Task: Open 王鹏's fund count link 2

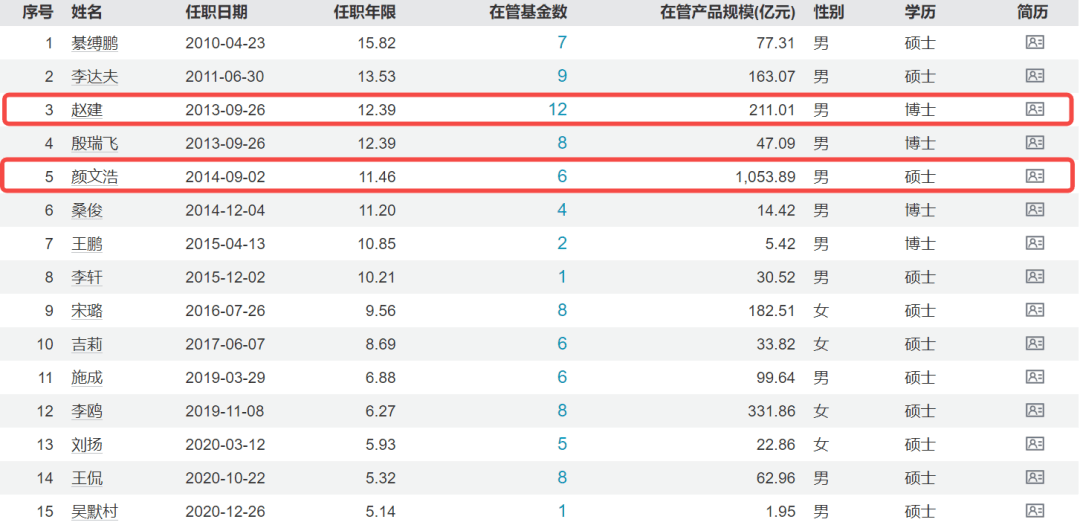Action: [562, 243]
